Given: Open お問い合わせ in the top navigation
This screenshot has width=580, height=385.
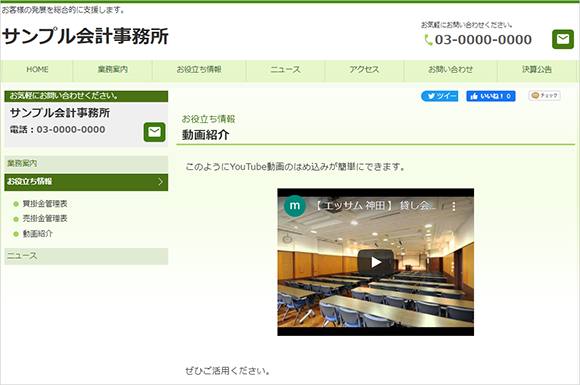Looking at the screenshot, I should tap(451, 70).
